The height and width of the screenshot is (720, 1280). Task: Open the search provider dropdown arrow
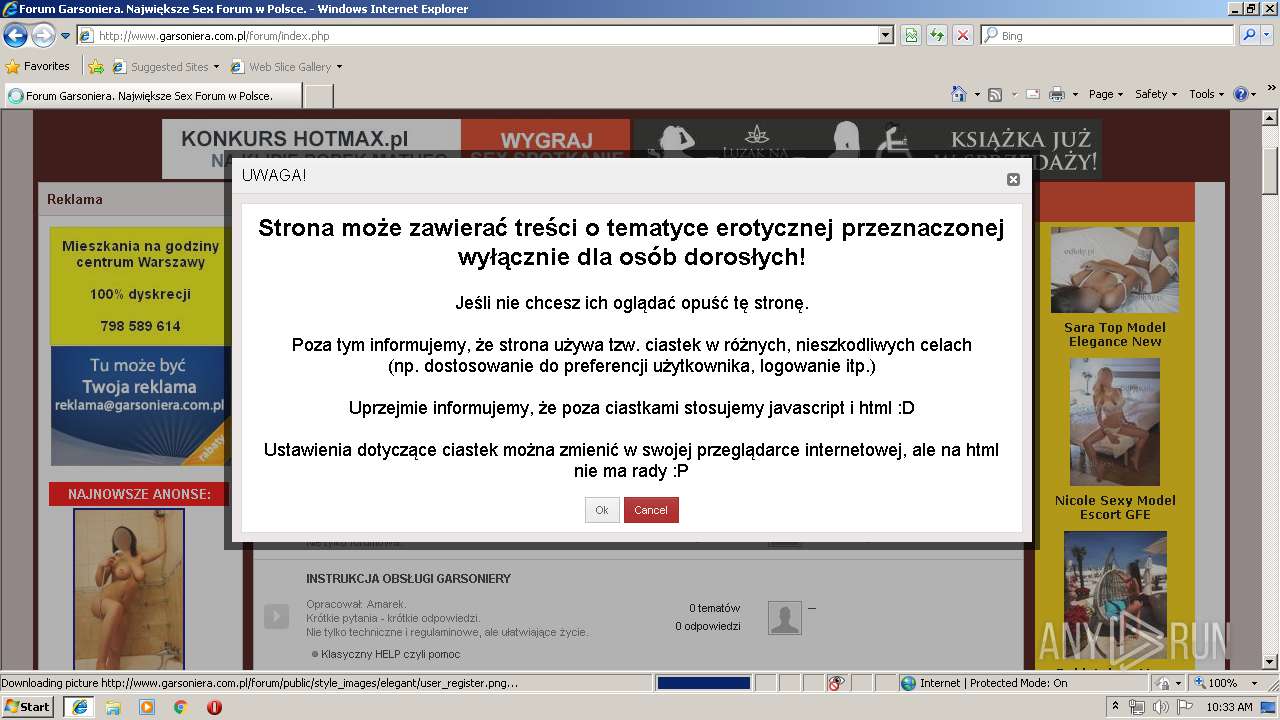[1268, 36]
